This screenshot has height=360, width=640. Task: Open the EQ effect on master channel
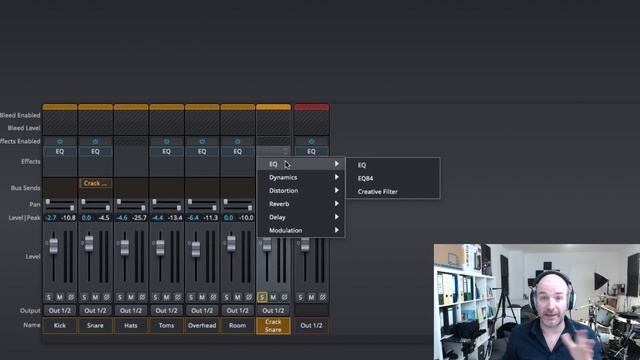coord(311,151)
